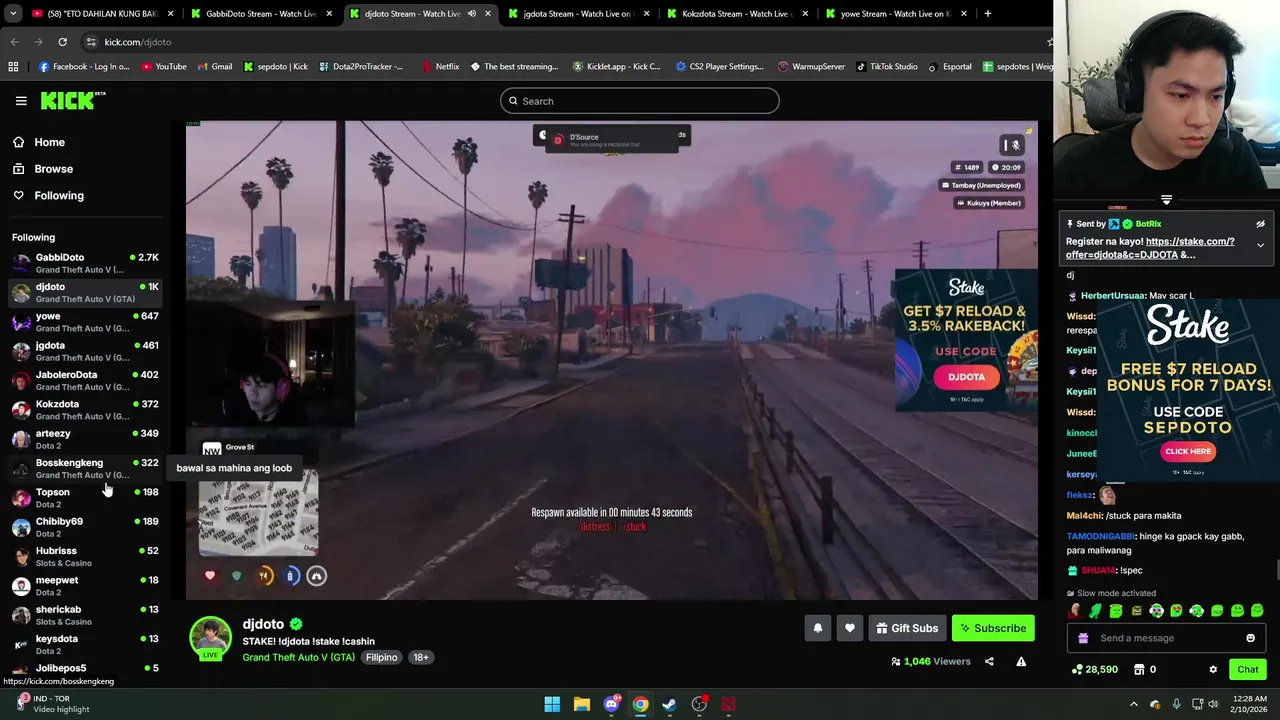This screenshot has height=720, width=1280.
Task: Open the Dota2ProTracker bookmark
Action: pos(361,67)
